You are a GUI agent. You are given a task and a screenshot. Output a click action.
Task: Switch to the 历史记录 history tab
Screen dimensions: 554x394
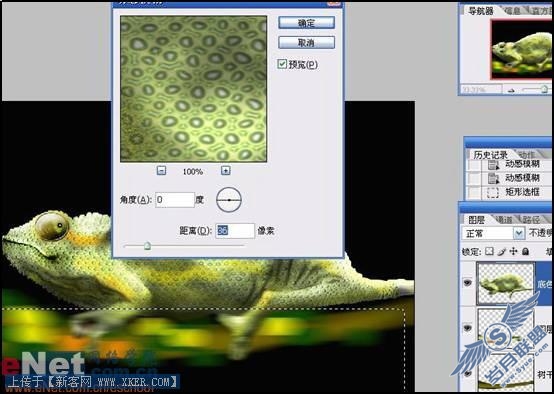(490, 155)
